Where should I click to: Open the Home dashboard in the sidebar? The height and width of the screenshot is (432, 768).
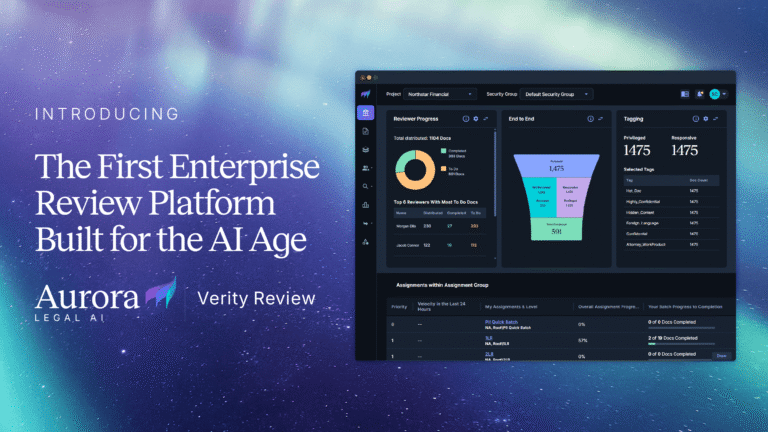pyautogui.click(x=366, y=112)
